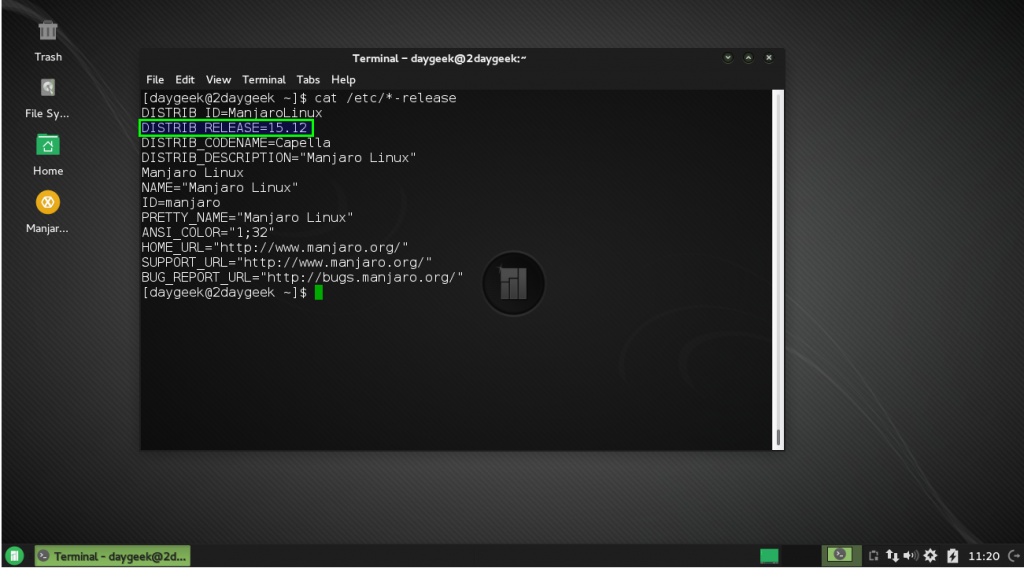The image size is (1024, 568).
Task: Open the Tabs menu in Terminal
Action: (308, 80)
